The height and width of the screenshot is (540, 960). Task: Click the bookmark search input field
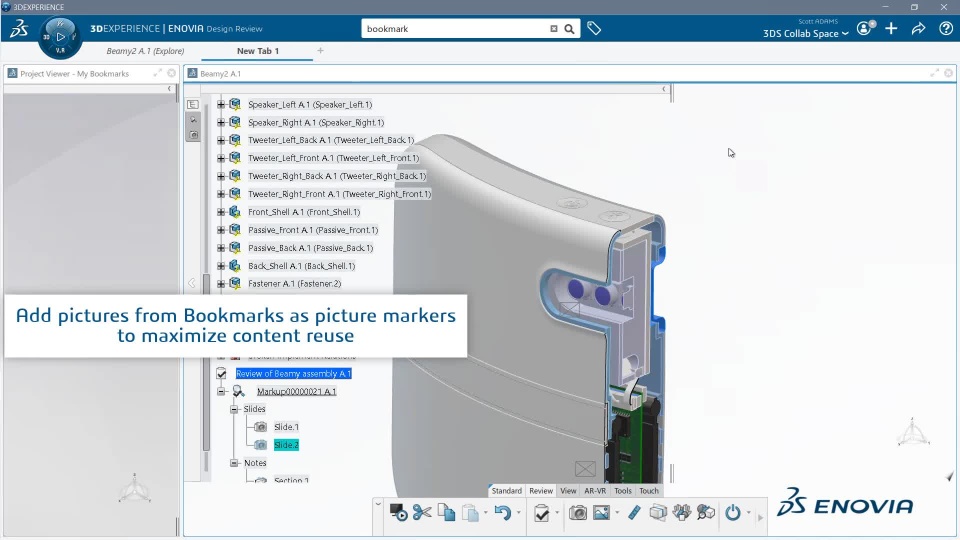[x=456, y=29]
